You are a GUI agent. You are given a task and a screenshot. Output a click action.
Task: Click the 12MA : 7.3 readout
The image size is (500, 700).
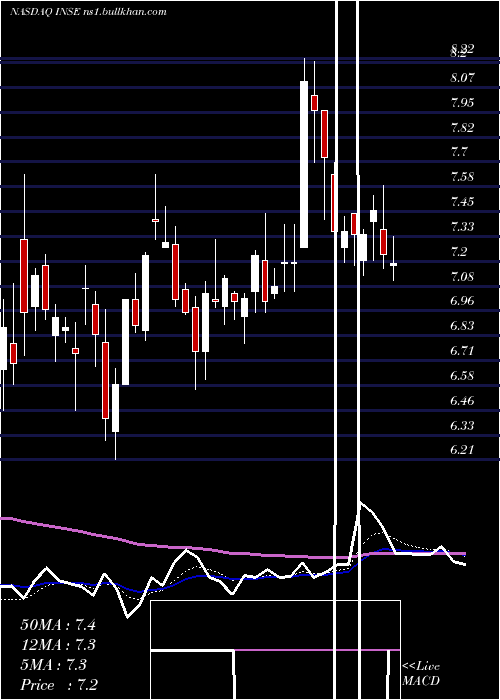coord(58,645)
